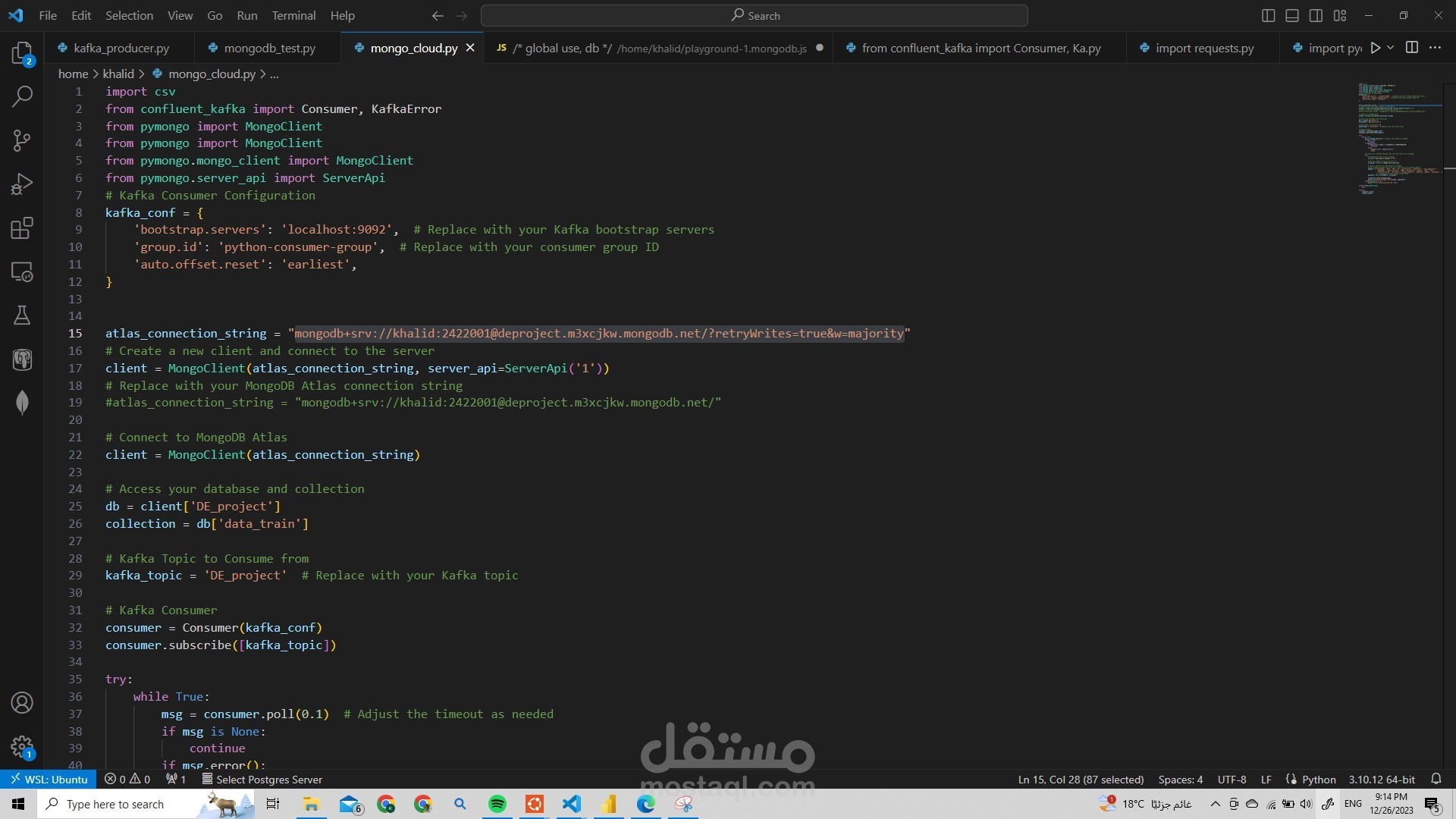Open the Remote Explorer view
Screen dimensions: 1456x819
pos(22,272)
